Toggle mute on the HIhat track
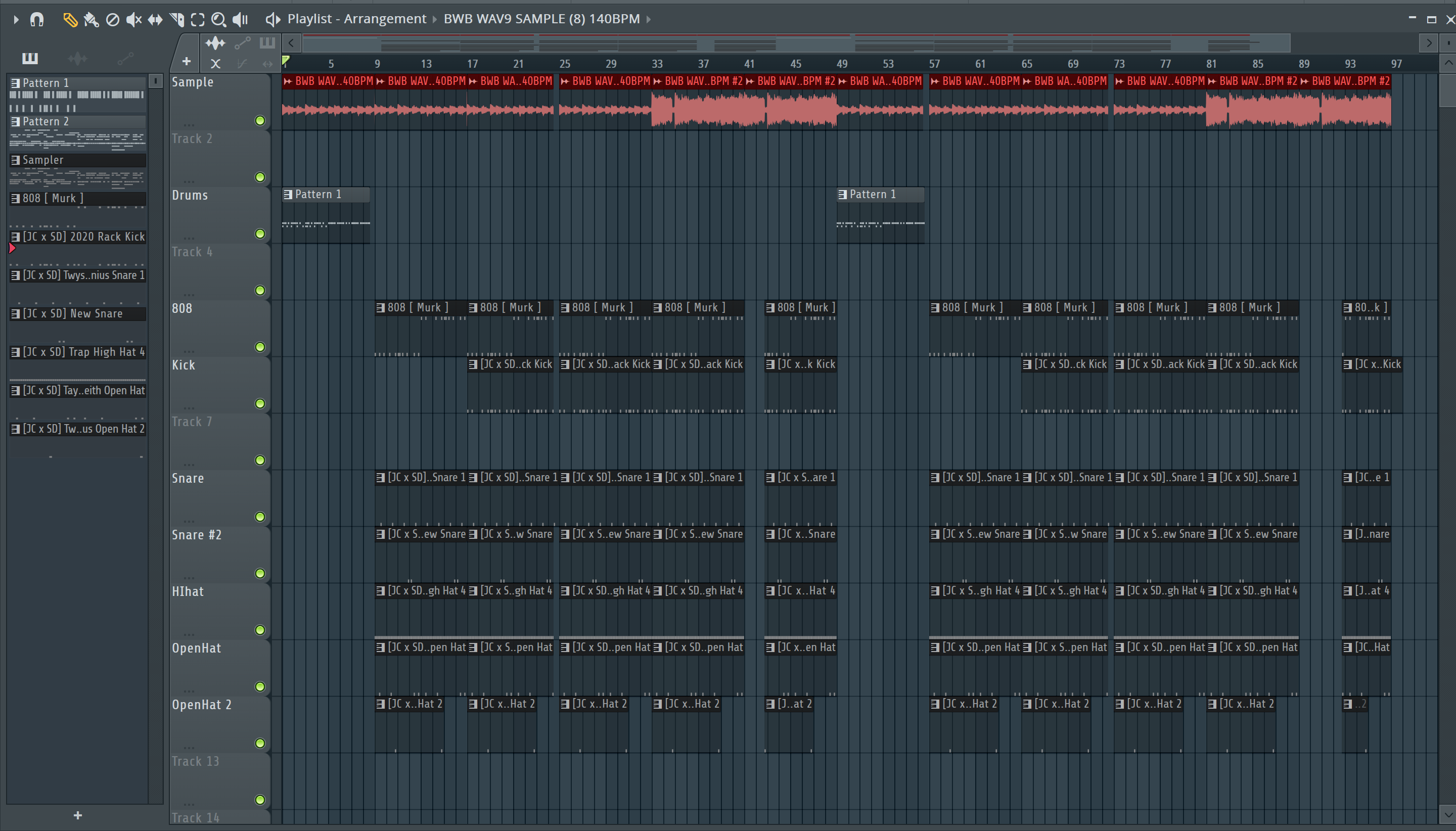 [x=260, y=630]
